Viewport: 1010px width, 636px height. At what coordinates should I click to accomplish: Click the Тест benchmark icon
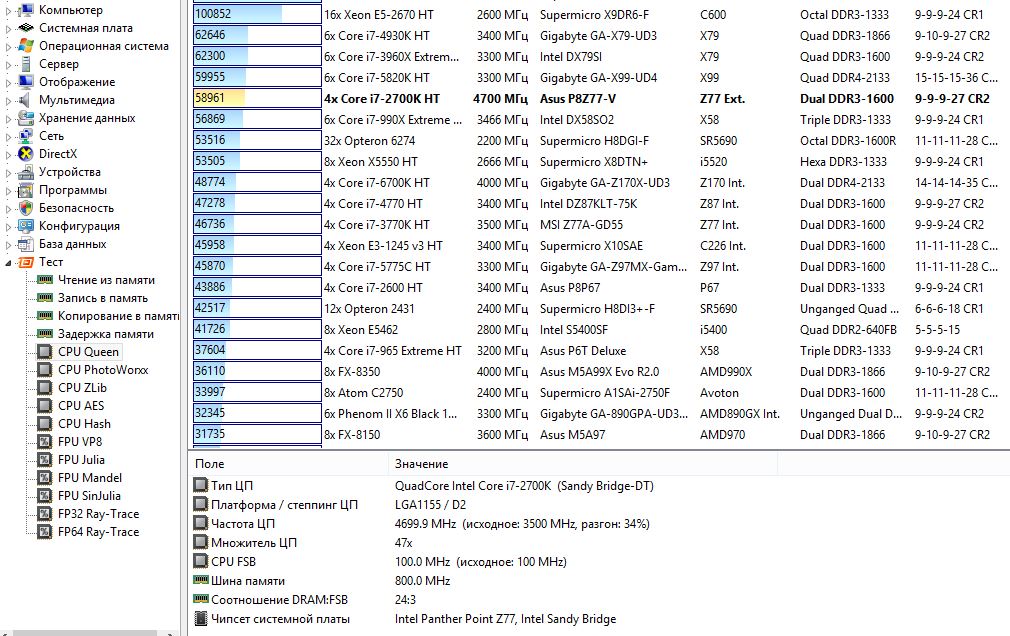(26, 262)
